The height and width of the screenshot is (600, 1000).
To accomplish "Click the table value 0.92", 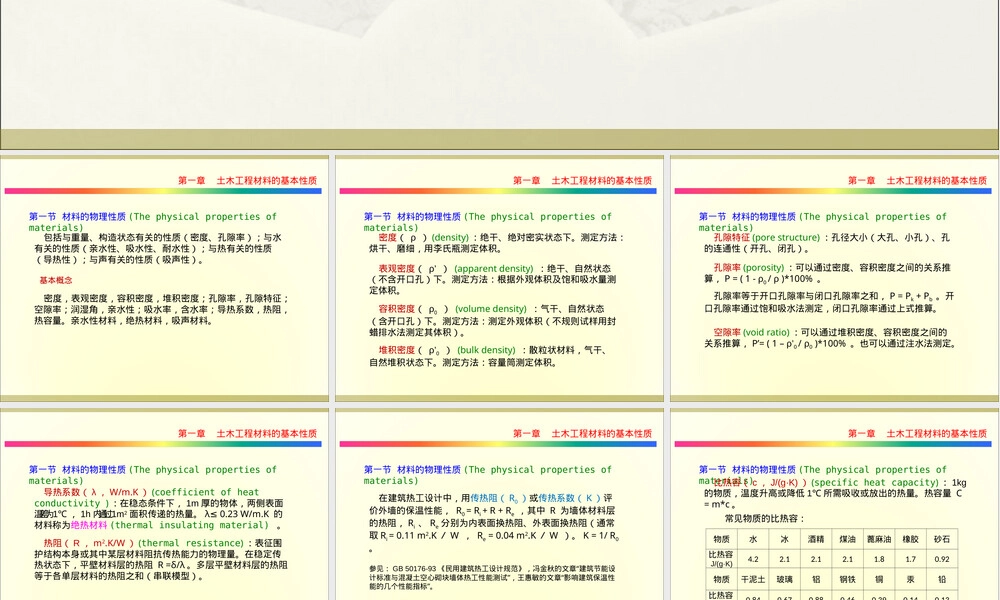I will tap(942, 559).
